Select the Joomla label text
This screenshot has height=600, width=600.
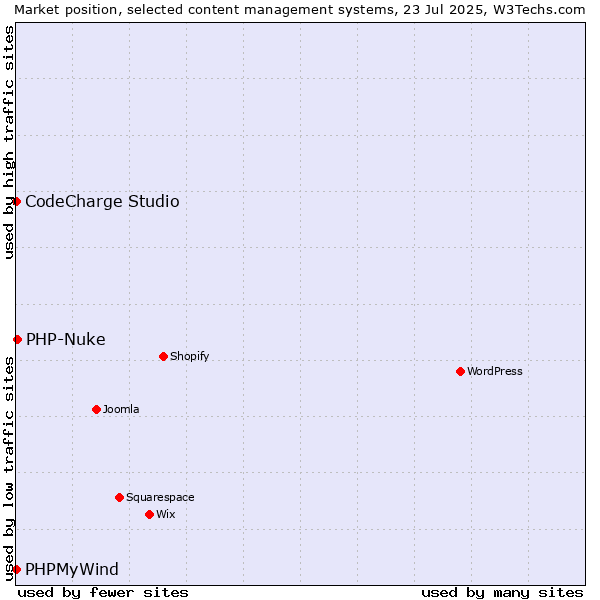click(121, 409)
